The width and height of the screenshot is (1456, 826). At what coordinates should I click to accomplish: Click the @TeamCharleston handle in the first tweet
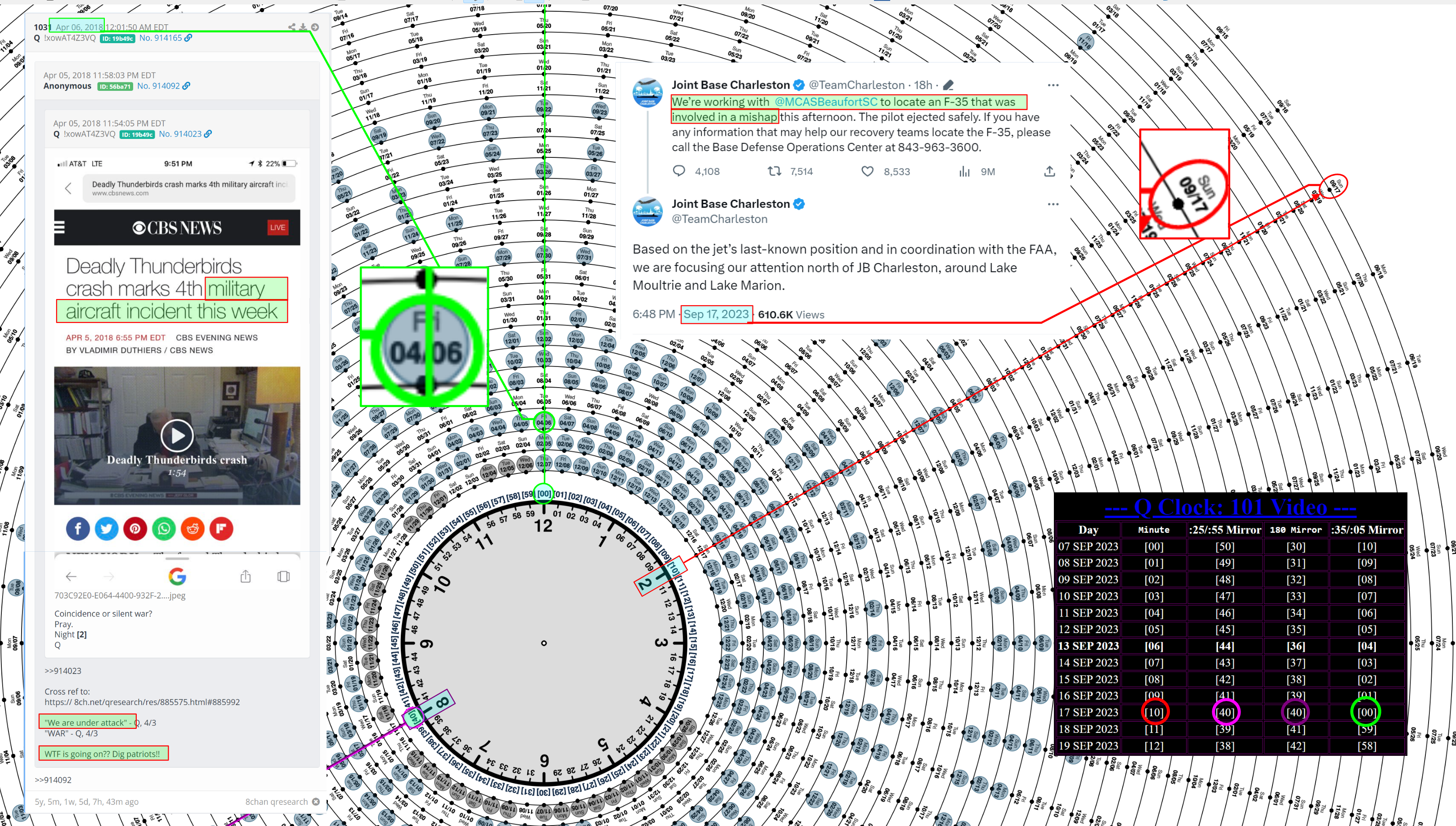[x=856, y=85]
